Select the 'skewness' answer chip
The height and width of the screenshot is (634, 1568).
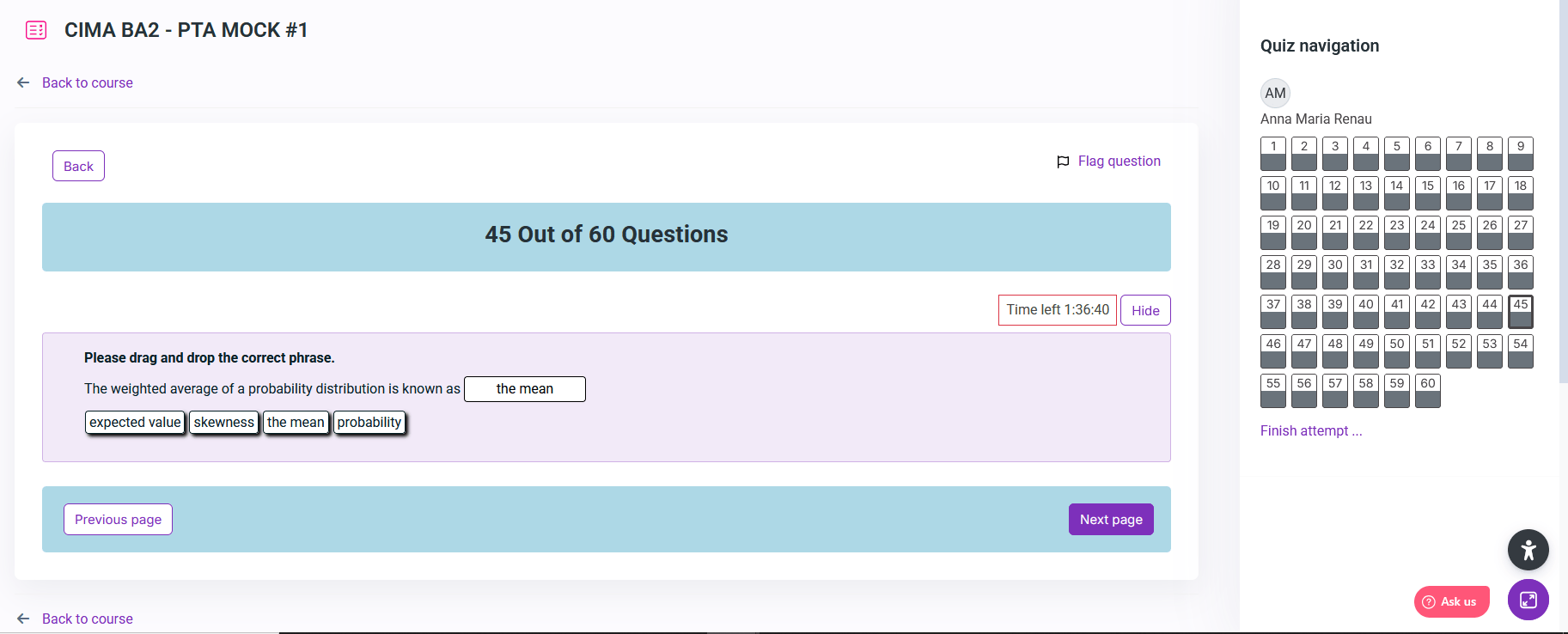click(224, 423)
